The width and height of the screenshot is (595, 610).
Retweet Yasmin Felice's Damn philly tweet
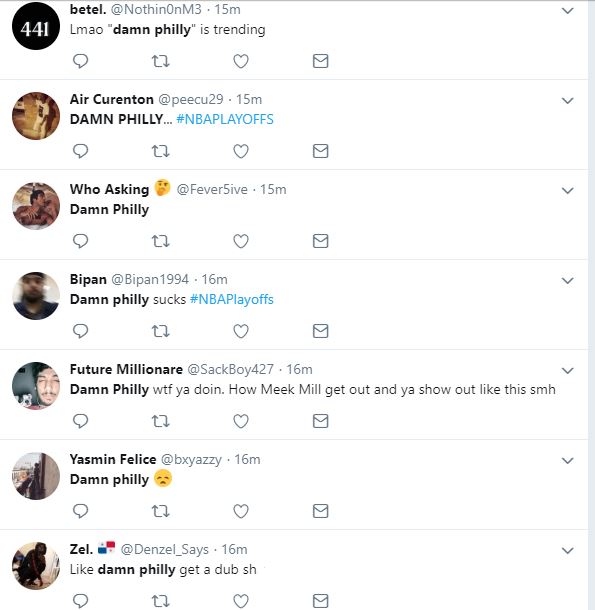point(160,511)
